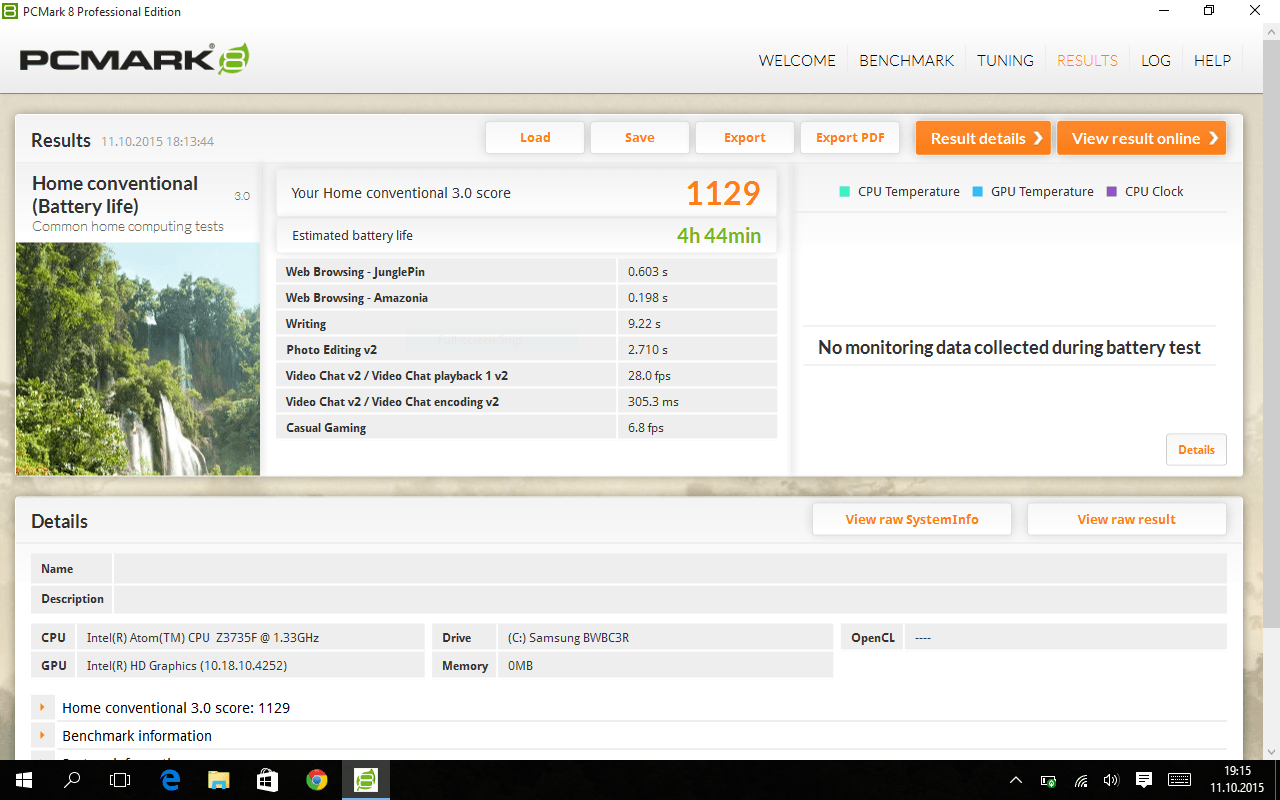
Task: Click the score value 1129
Action: pyautogui.click(x=723, y=193)
